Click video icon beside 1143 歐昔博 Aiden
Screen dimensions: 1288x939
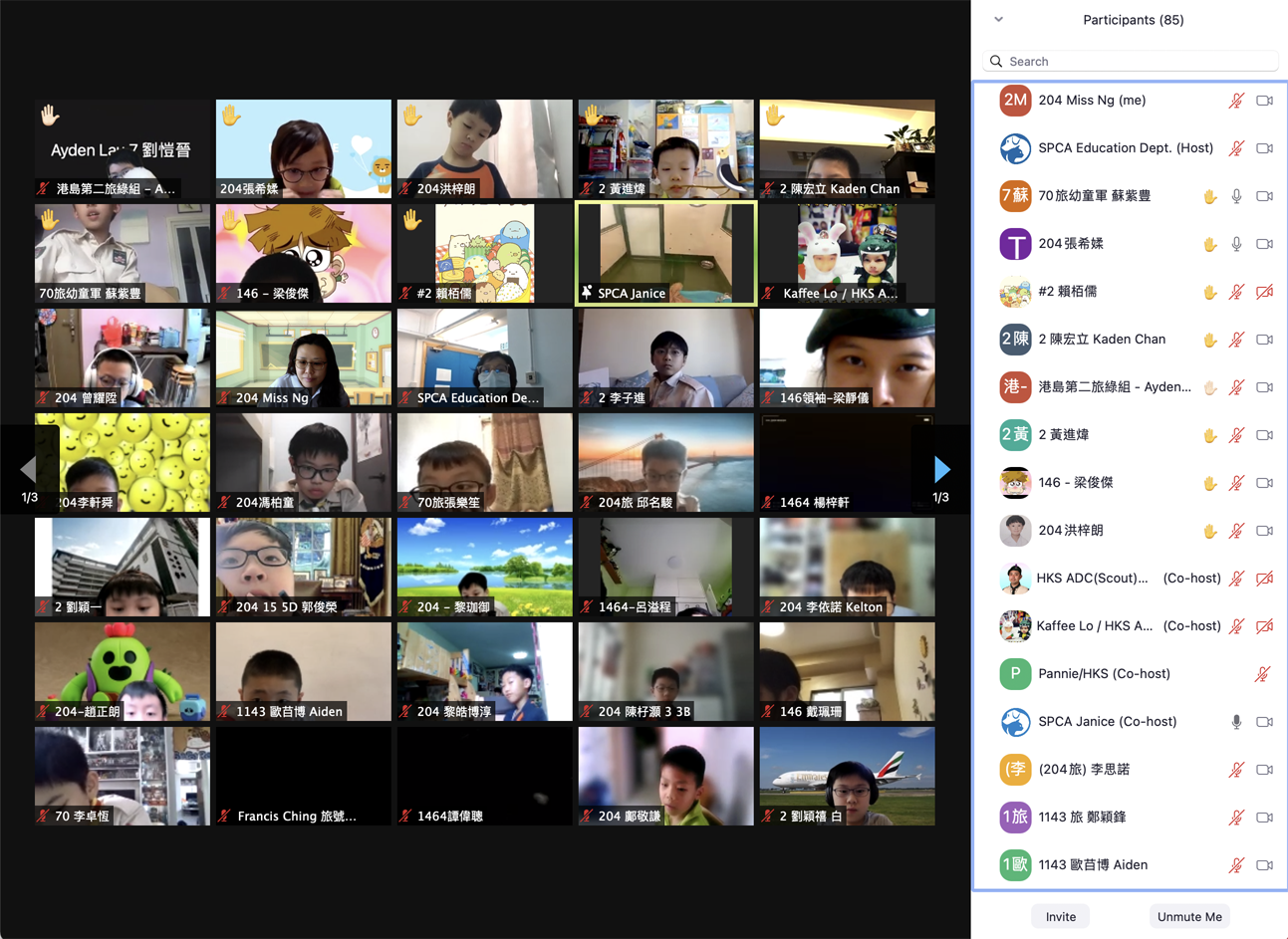[1264, 865]
